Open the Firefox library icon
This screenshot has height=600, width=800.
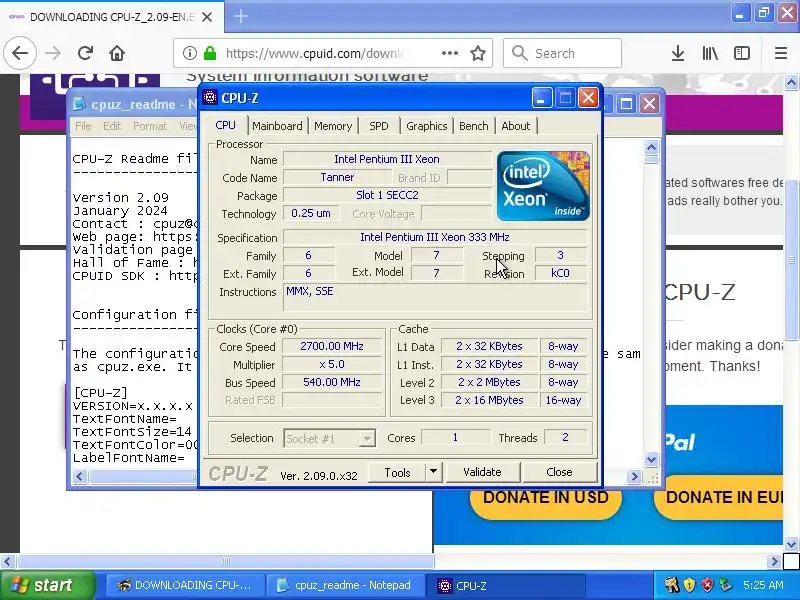point(710,53)
